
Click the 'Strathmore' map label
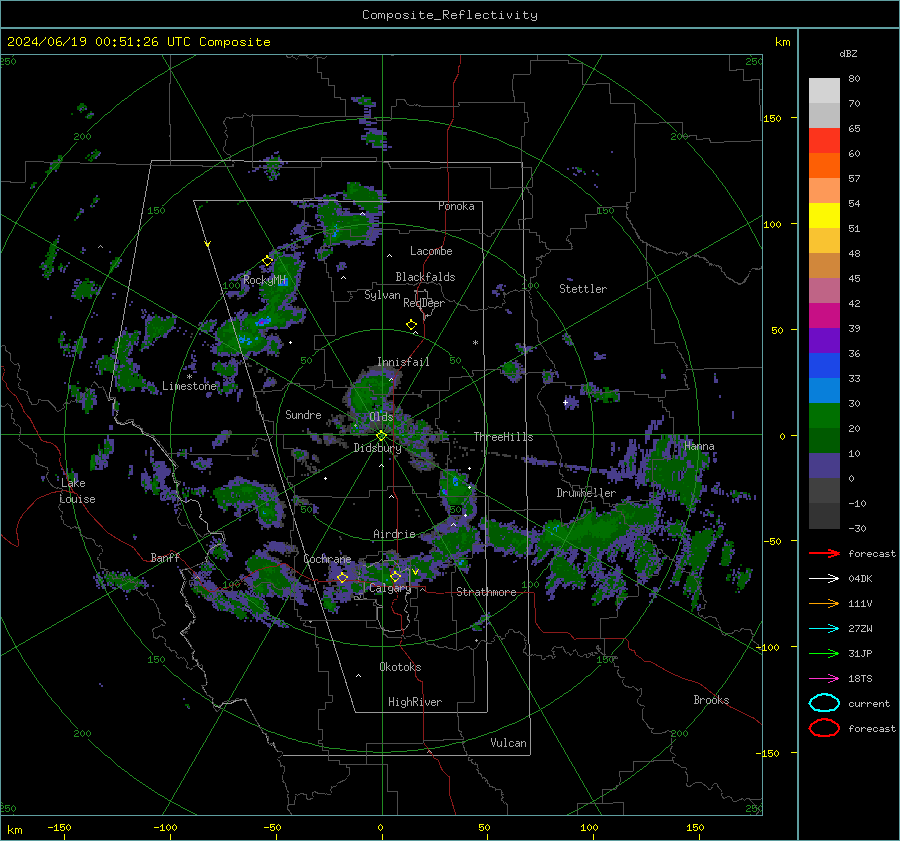[486, 592]
